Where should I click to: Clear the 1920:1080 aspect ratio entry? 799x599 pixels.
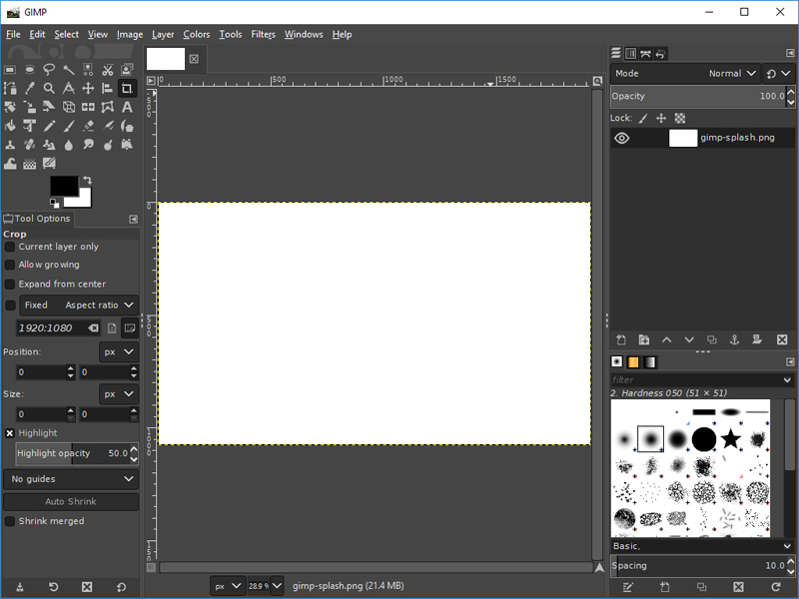coord(93,328)
